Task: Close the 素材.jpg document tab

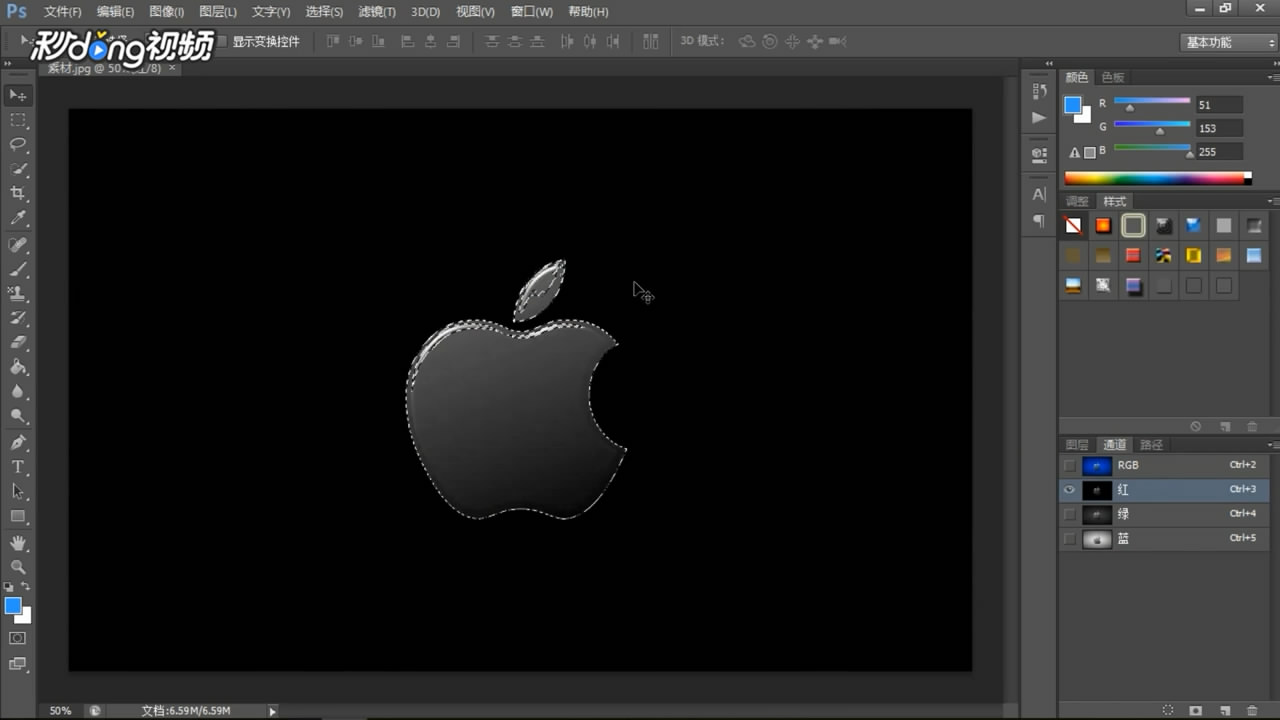Action: coord(172,68)
